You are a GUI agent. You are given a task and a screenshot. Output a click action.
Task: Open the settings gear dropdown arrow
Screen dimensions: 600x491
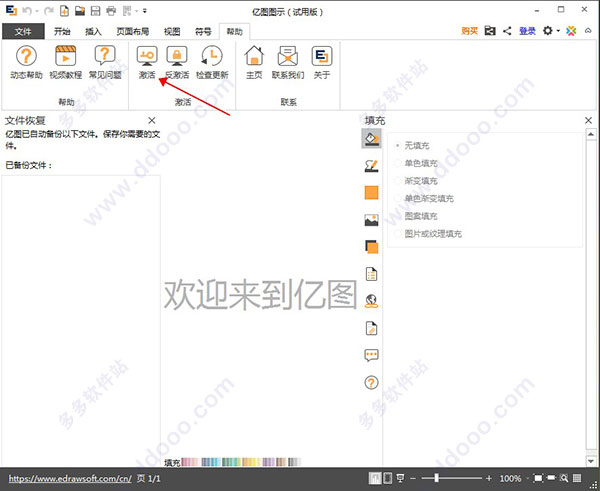click(558, 31)
